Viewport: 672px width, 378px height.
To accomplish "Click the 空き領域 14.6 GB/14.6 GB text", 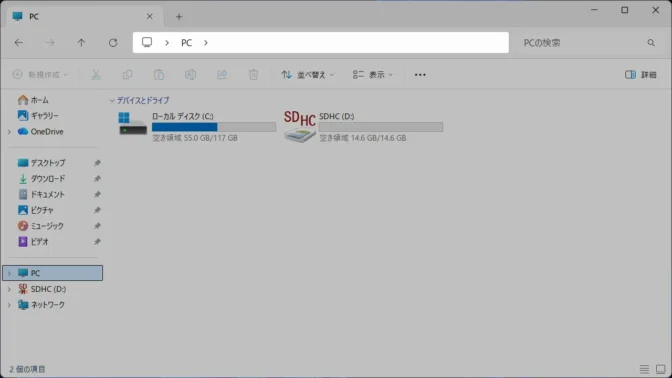I will [363, 138].
